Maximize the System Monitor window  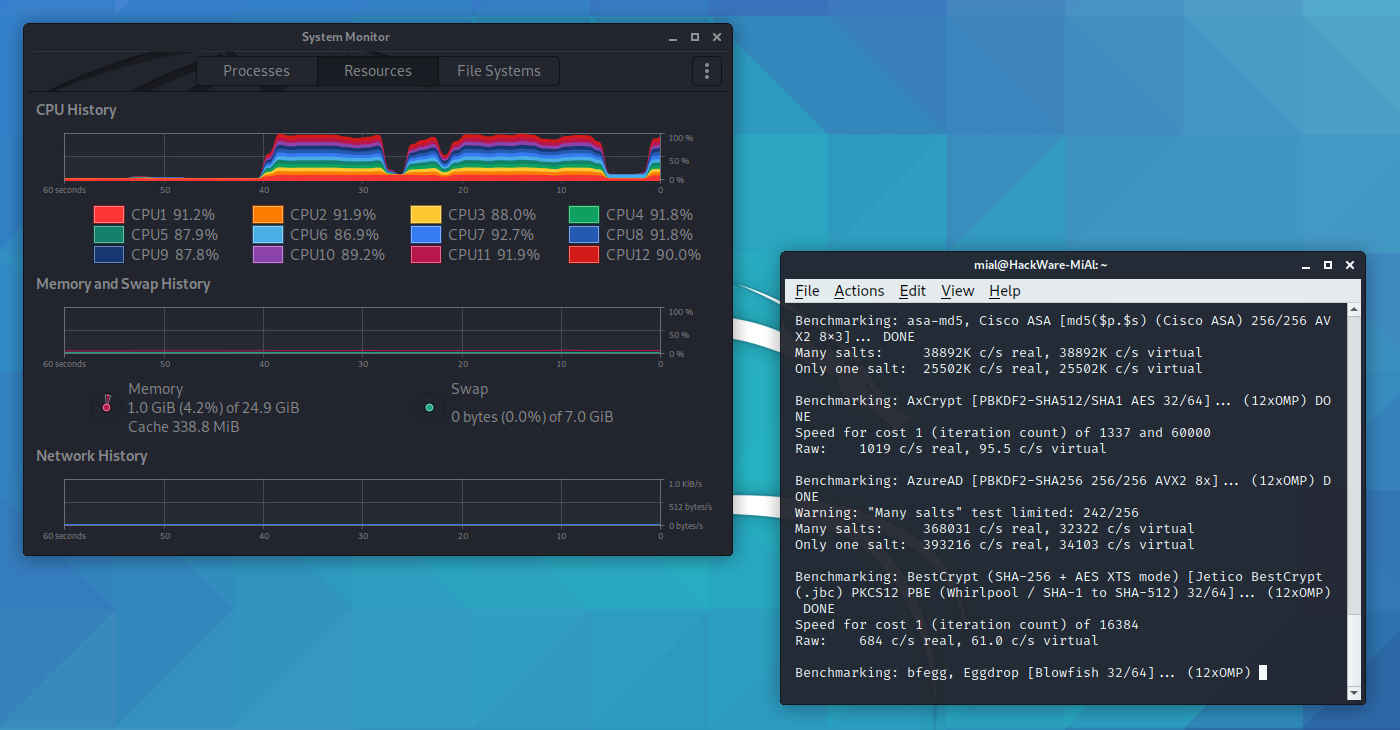coord(695,37)
